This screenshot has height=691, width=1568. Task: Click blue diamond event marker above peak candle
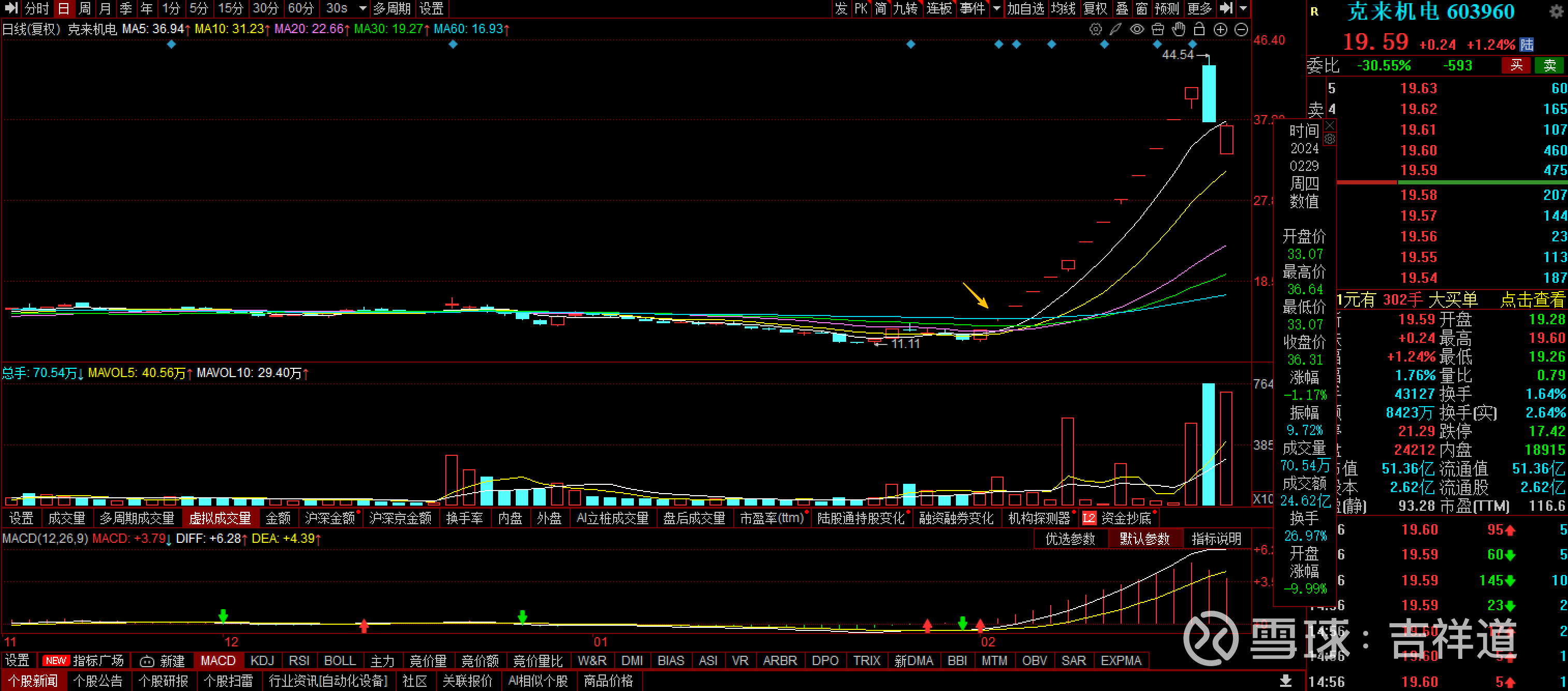pyautogui.click(x=1193, y=45)
